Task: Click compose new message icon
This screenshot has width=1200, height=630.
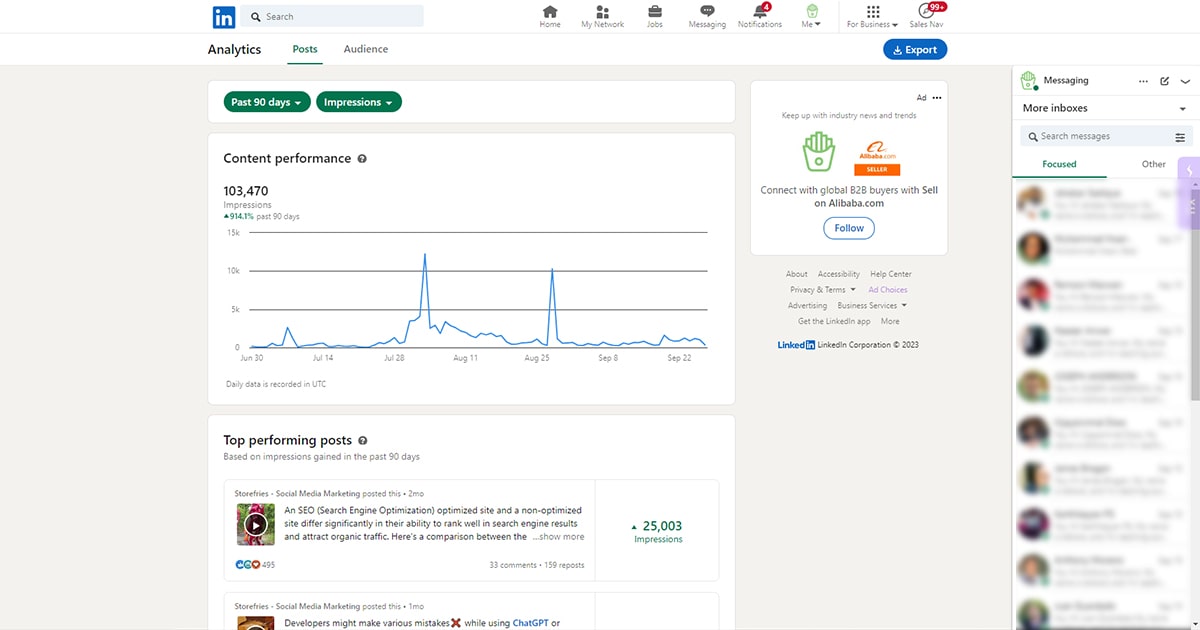Action: point(1164,81)
